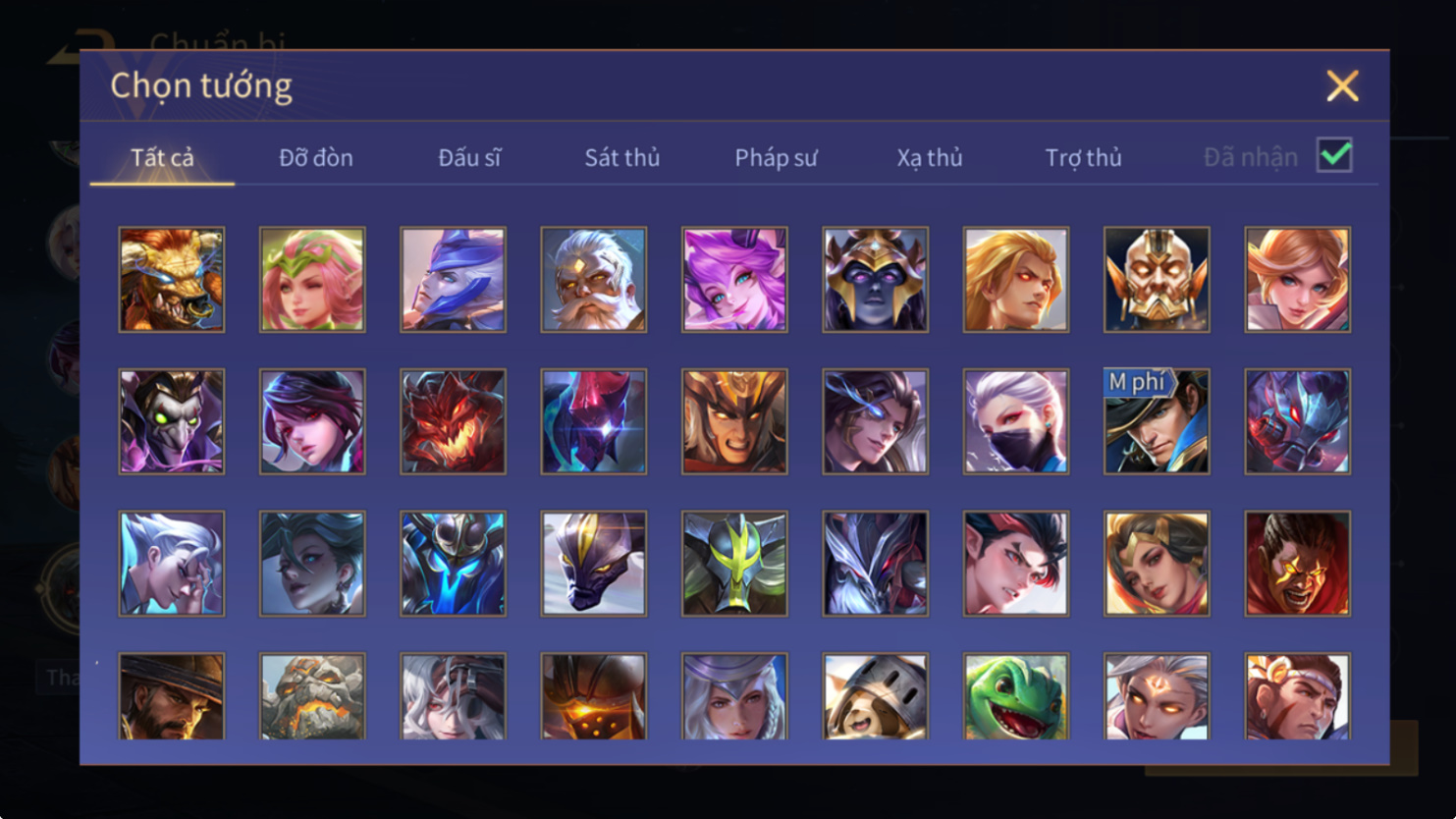The width and height of the screenshot is (1456, 819).
Task: Switch to the 'Đỡ đòn' tab
Action: [x=316, y=157]
